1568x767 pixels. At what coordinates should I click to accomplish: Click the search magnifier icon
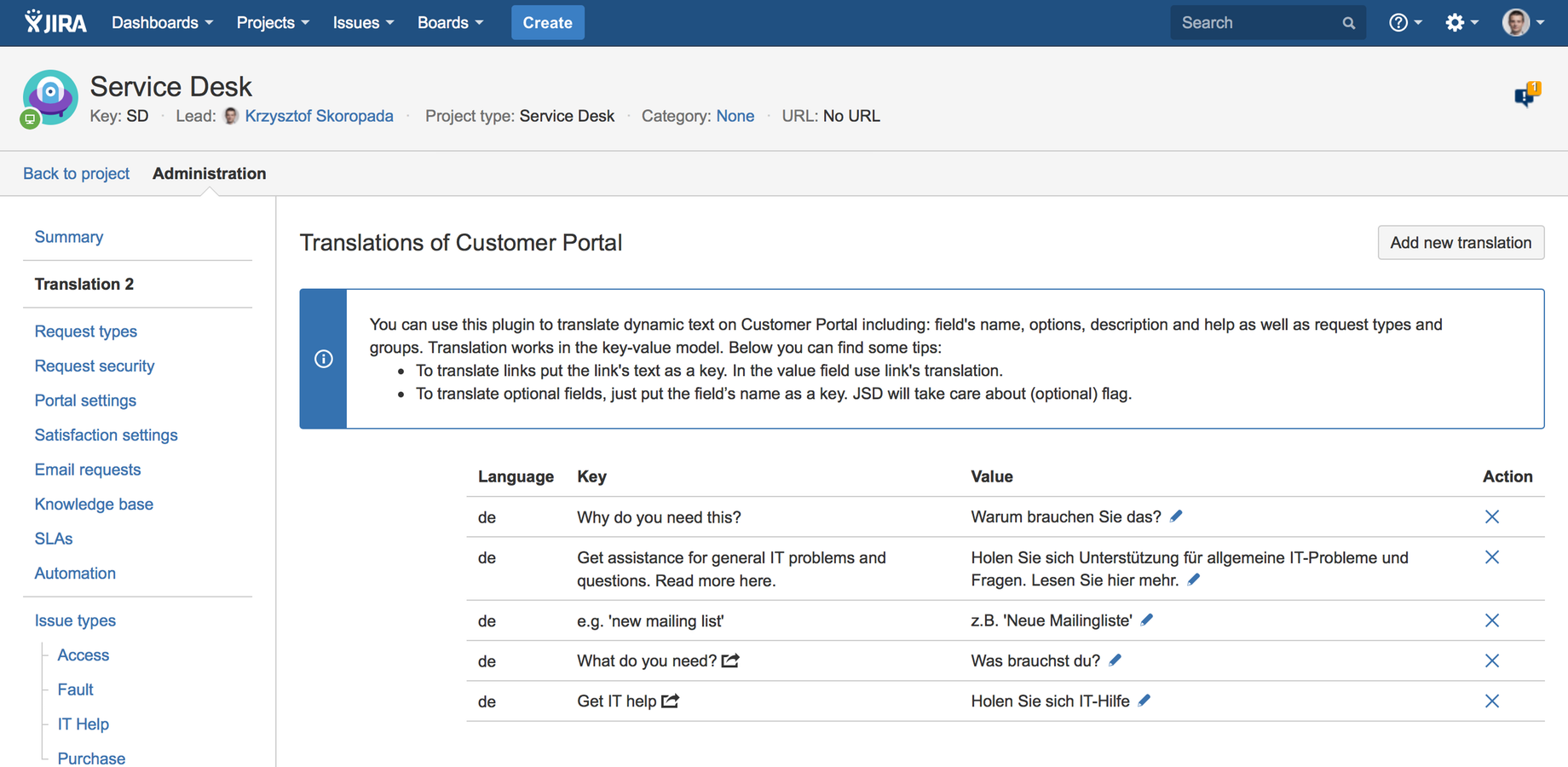click(x=1348, y=23)
